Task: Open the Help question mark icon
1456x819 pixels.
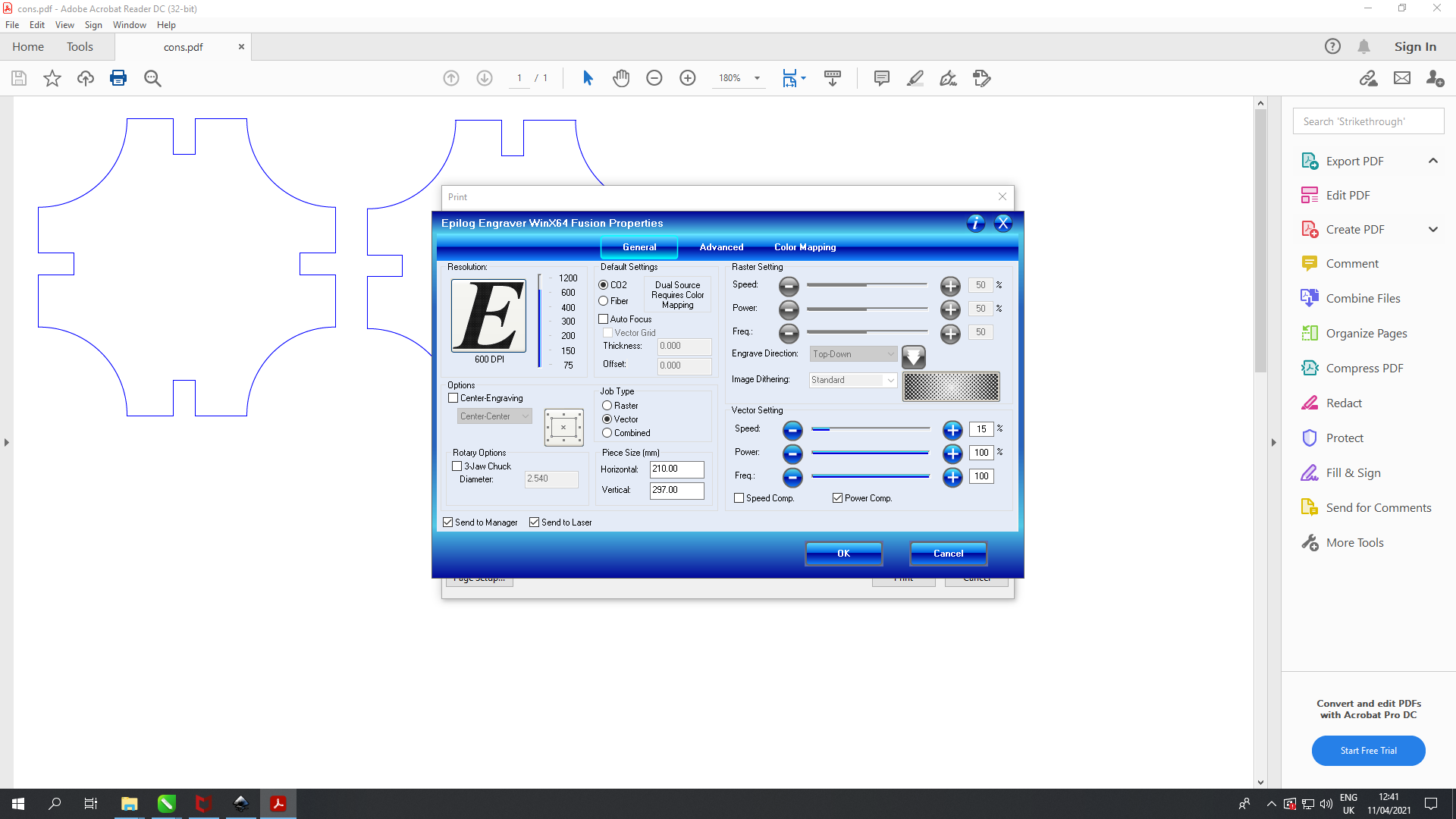Action: [x=1332, y=46]
